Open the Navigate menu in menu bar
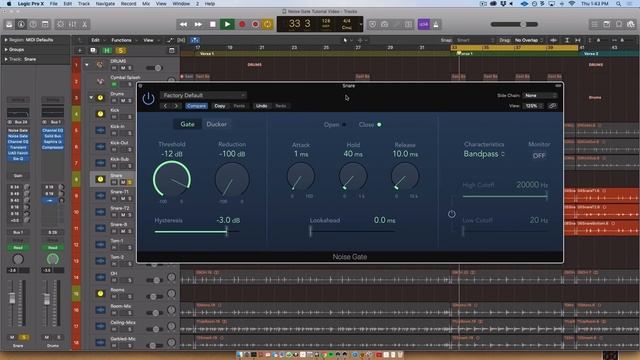Image resolution: width=640 pixels, height=360 pixels. [x=105, y=4]
